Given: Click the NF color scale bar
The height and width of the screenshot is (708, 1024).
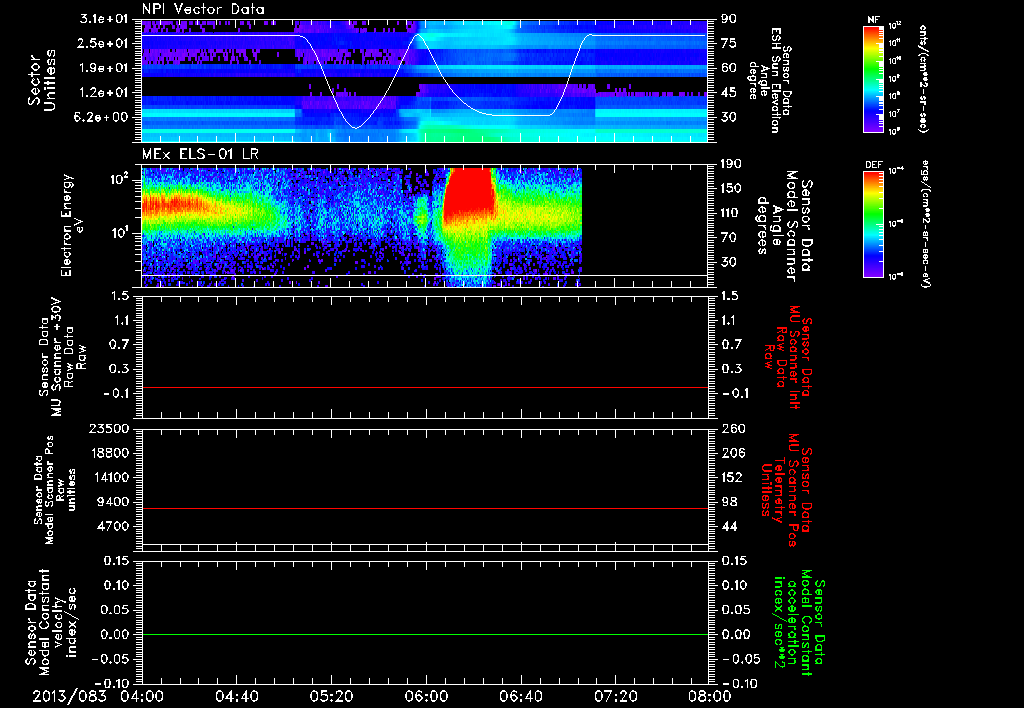Looking at the screenshot, I should [x=874, y=78].
